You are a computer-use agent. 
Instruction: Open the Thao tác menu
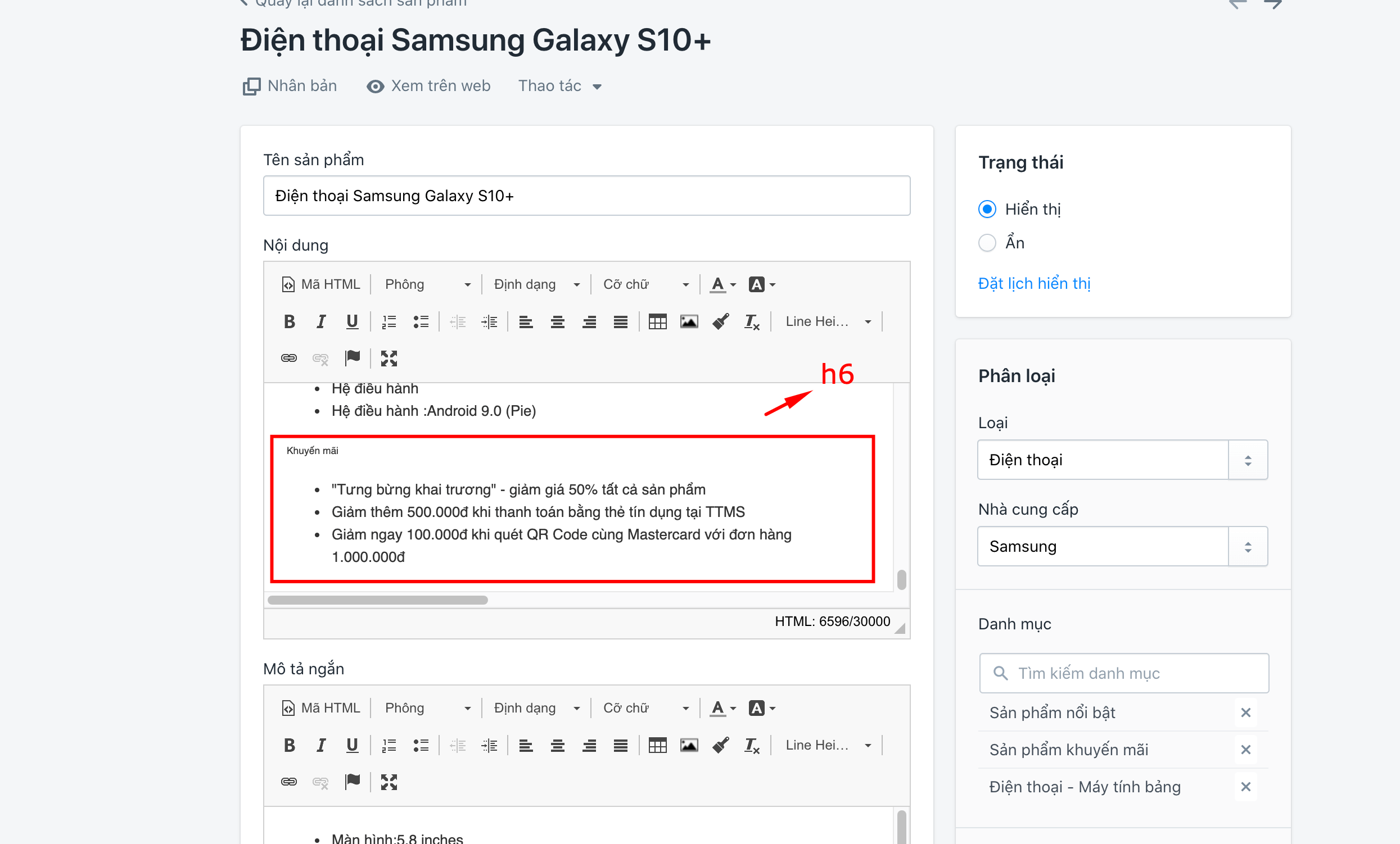pos(559,86)
